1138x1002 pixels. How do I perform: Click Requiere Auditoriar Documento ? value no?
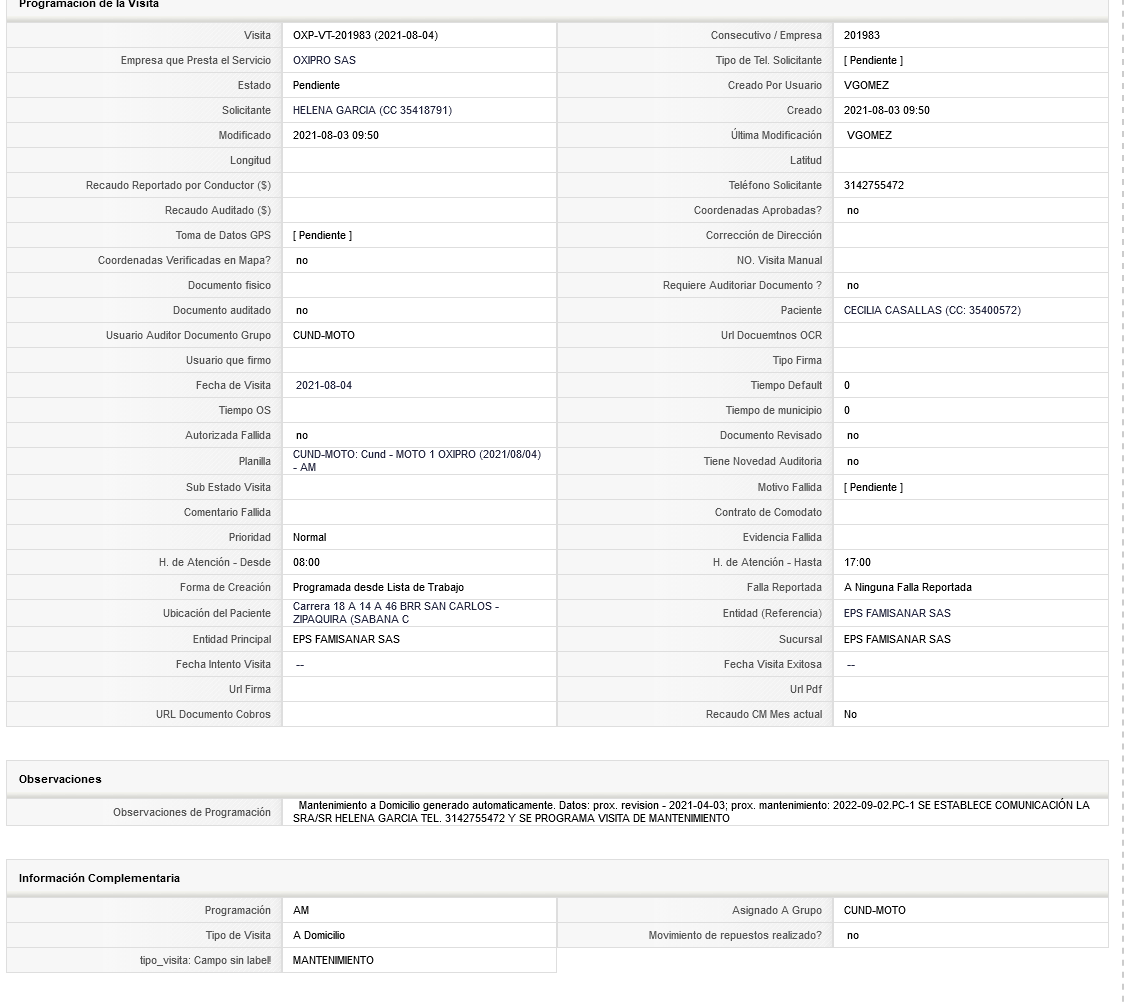point(853,286)
